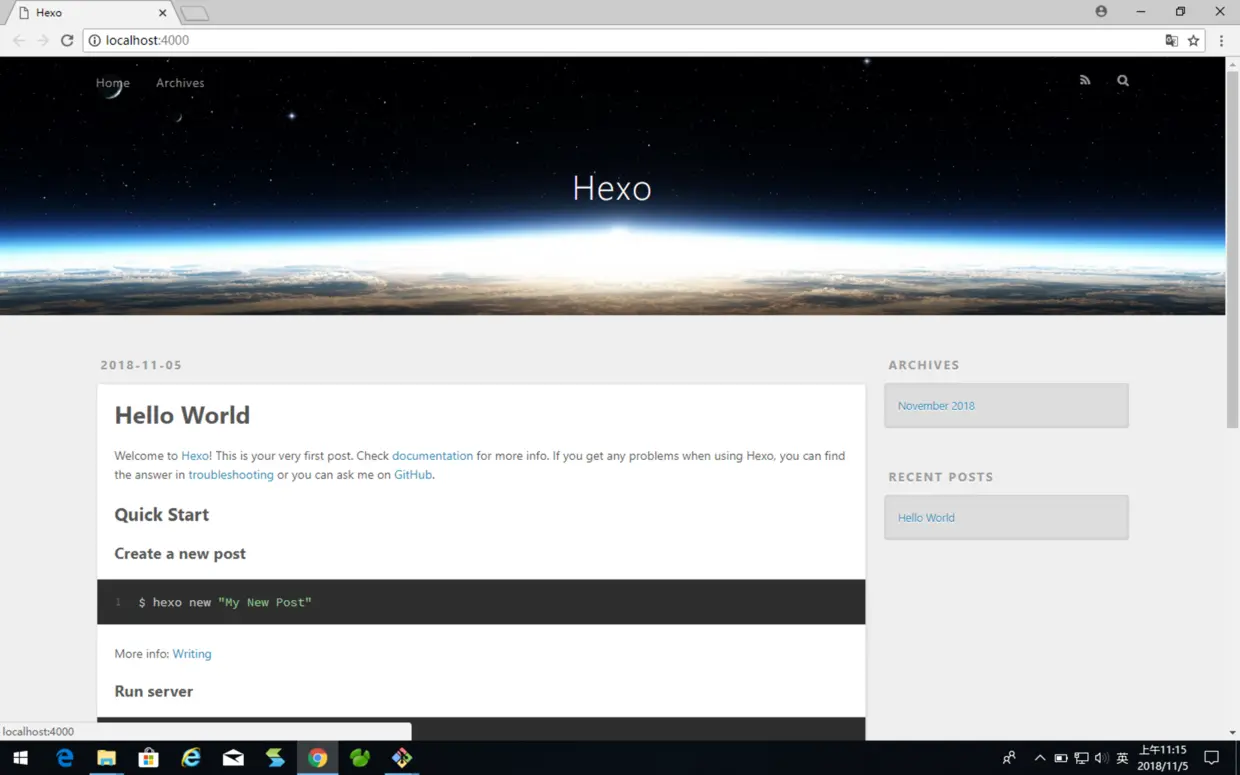This screenshot has width=1240, height=775.
Task: Click the search magnifier icon in the header
Action: (1123, 81)
